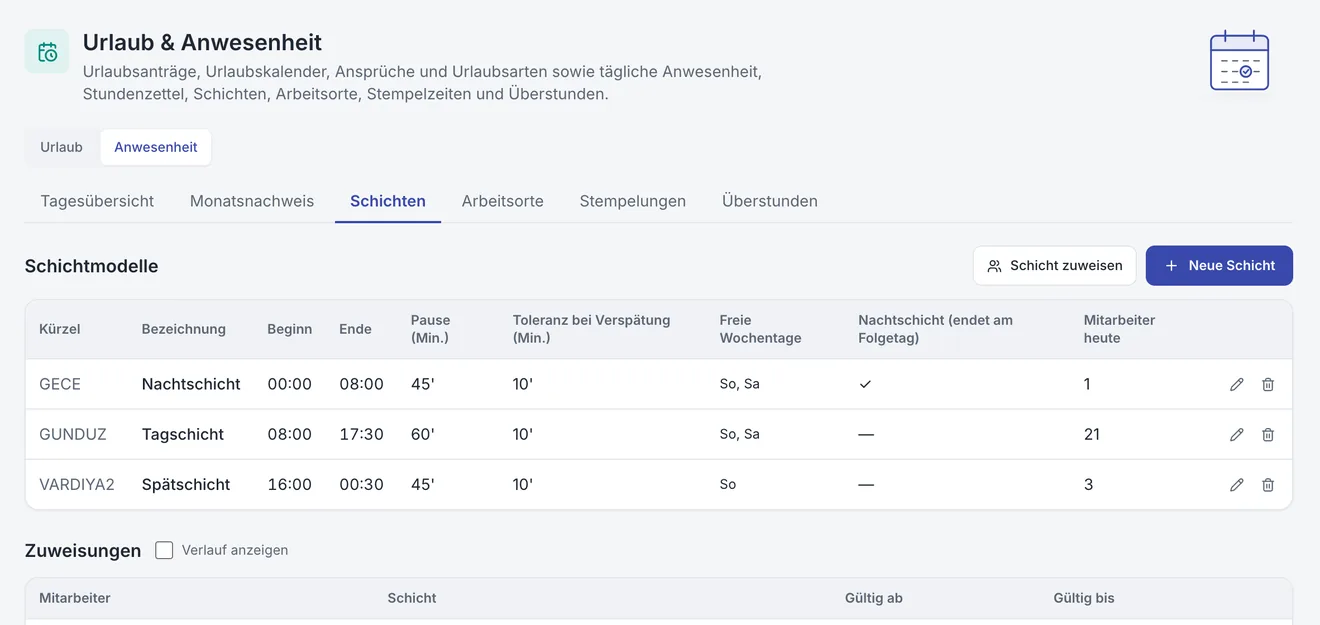Go to the Arbeitsorte tab
The image size is (1320, 625).
(503, 201)
